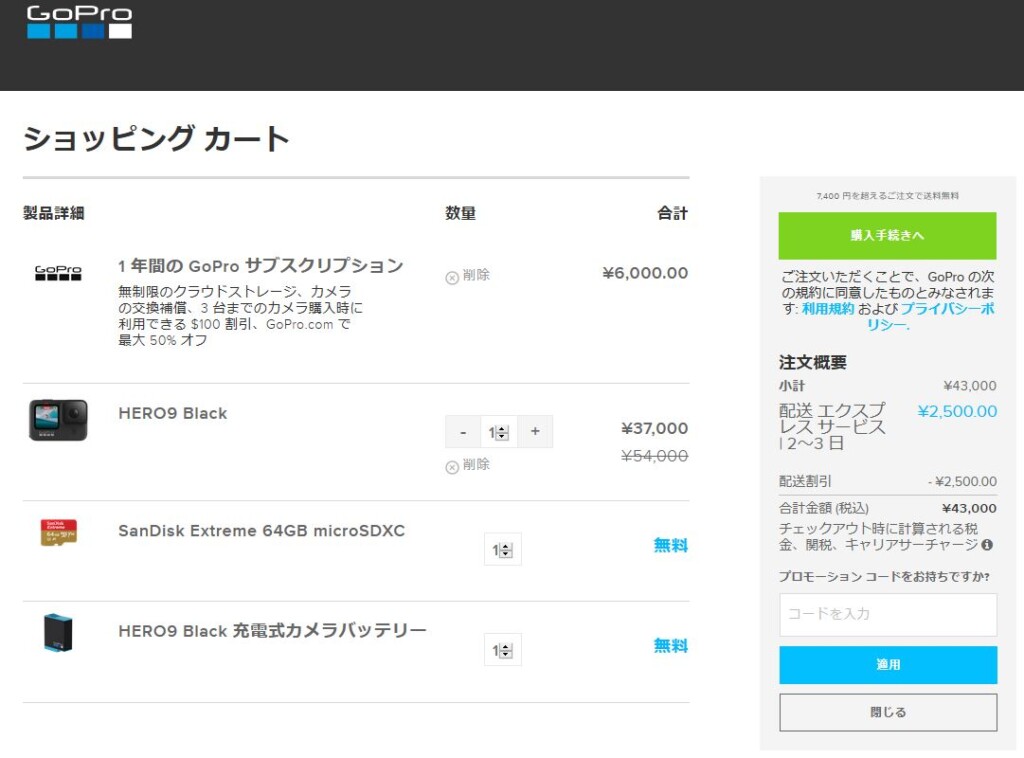Click the tax info icon by キャリアサーチャージ

pyautogui.click(x=987, y=545)
